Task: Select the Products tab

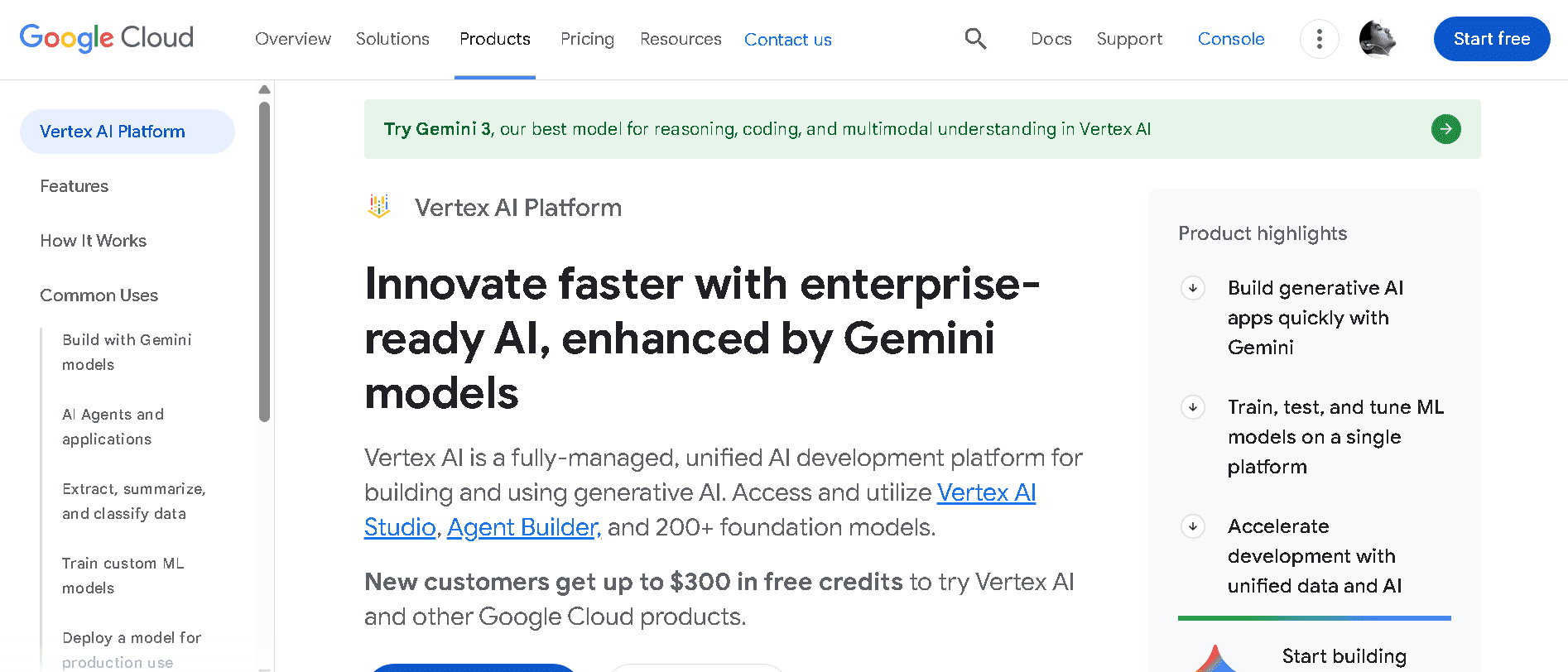Action: [495, 39]
